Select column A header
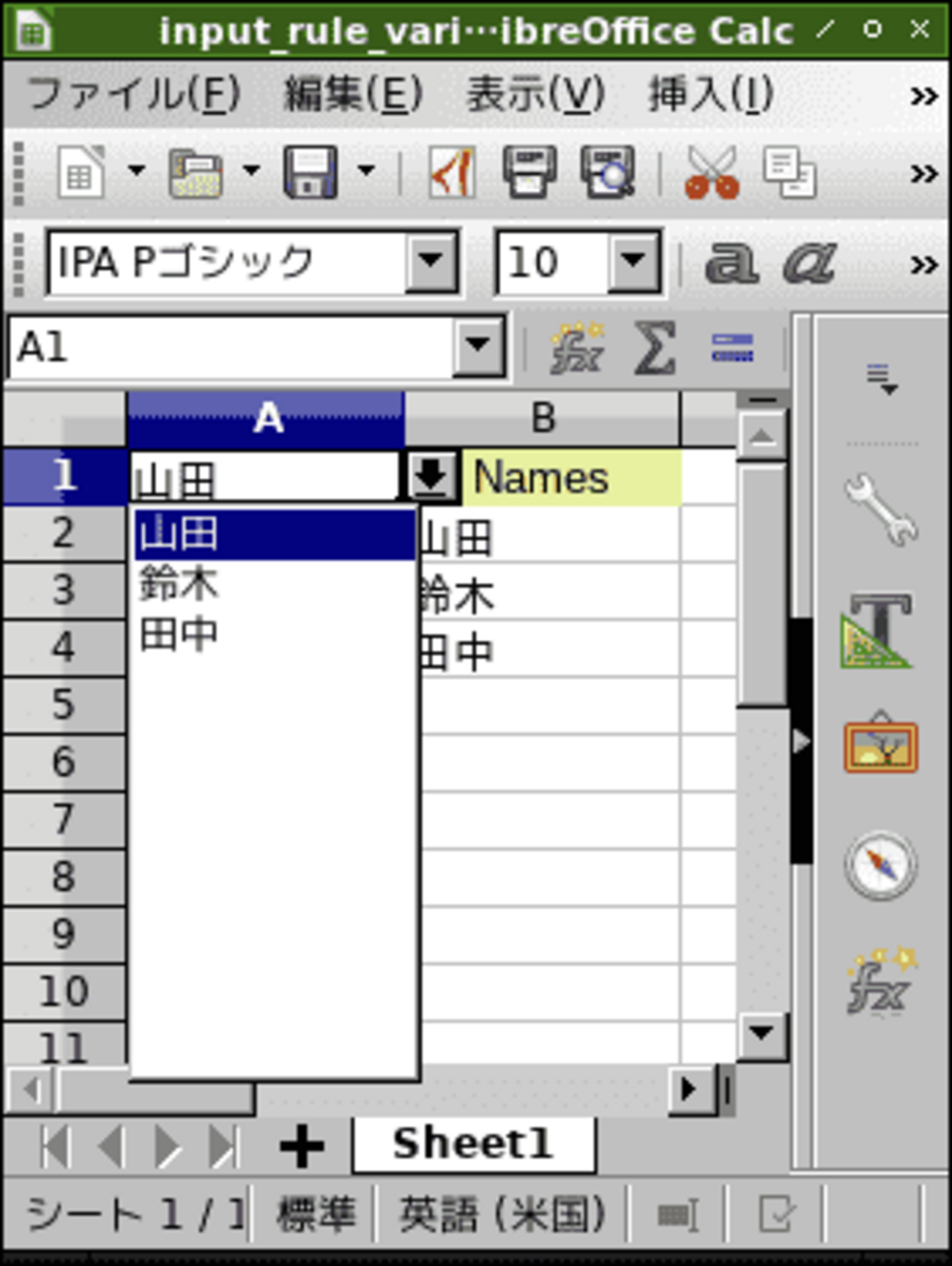This screenshot has width=952, height=1266. [x=266, y=419]
